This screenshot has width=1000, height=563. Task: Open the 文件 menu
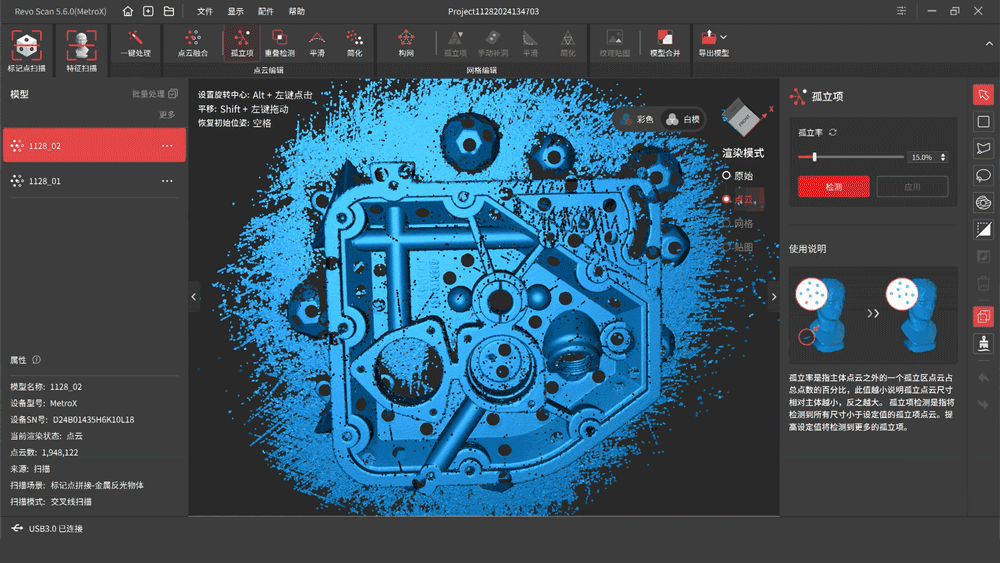tap(205, 11)
